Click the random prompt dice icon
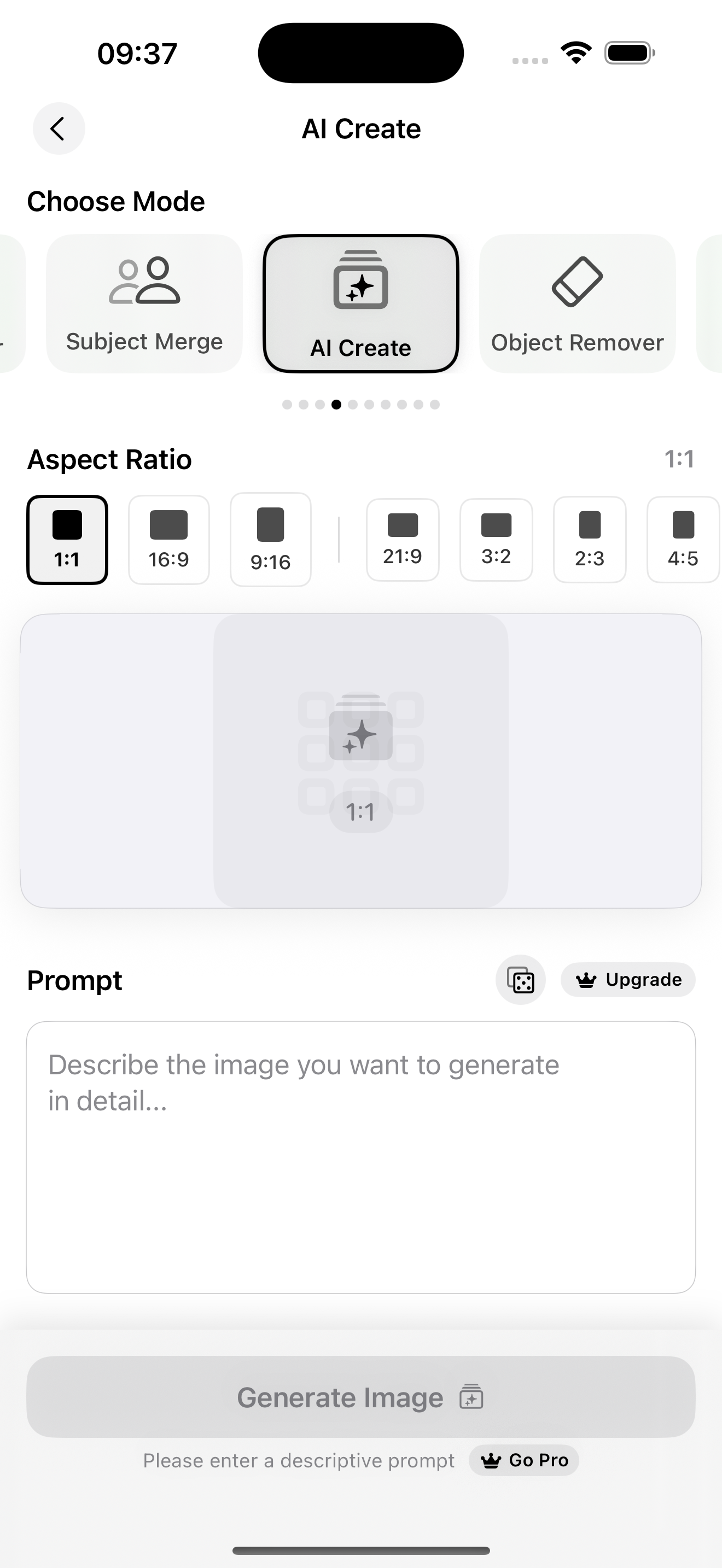722x1568 pixels. pyautogui.click(x=521, y=979)
